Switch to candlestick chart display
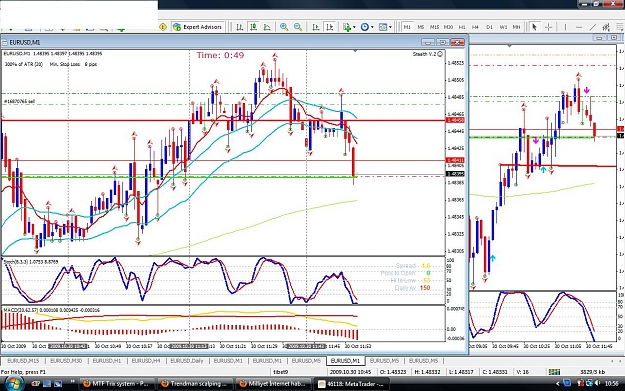Screen dimensions: 625x391 pyautogui.click(x=253, y=27)
